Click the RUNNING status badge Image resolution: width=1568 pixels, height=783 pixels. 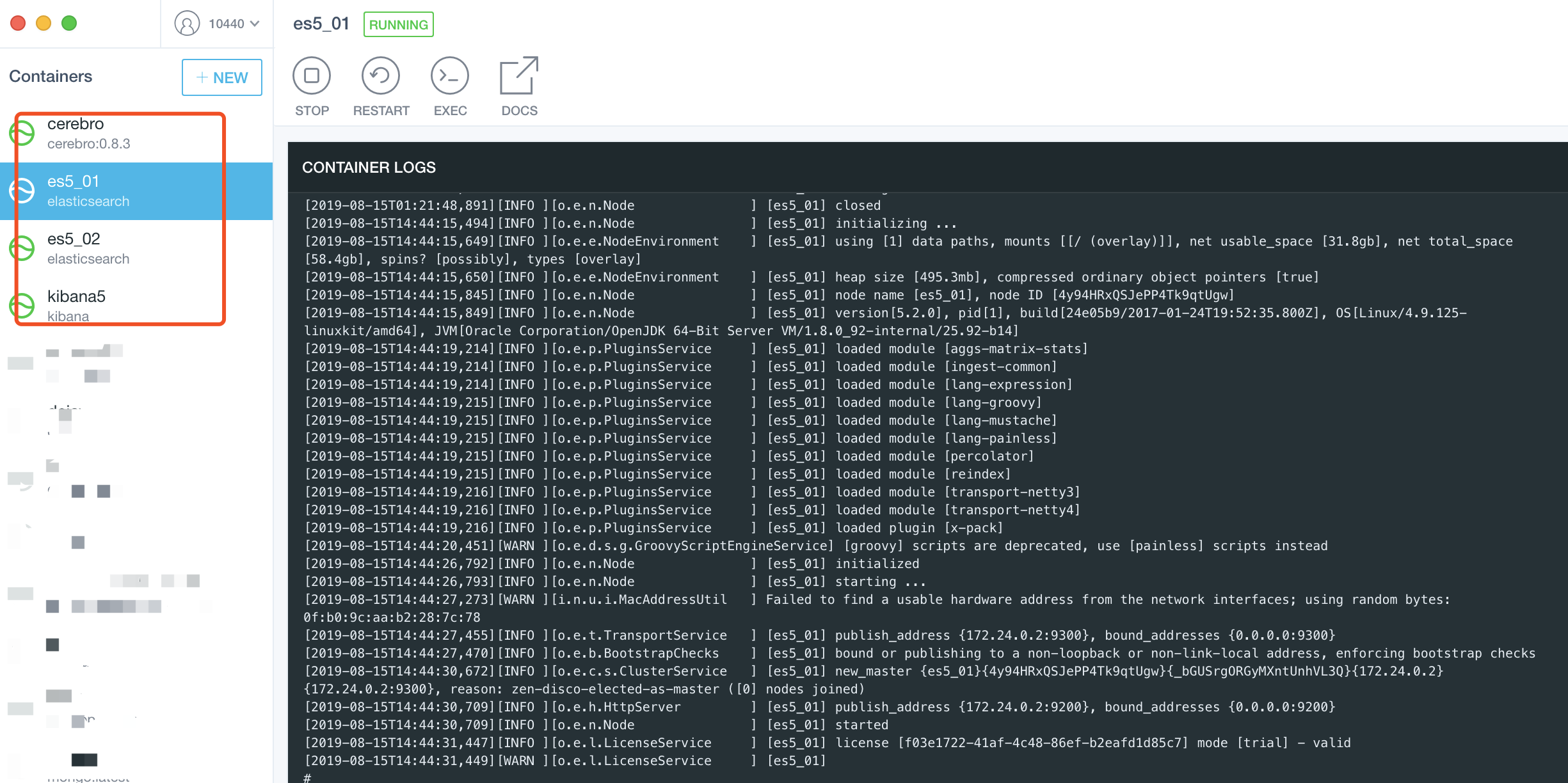pos(398,24)
